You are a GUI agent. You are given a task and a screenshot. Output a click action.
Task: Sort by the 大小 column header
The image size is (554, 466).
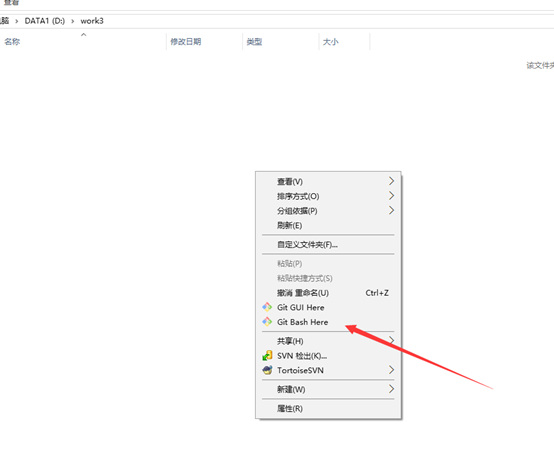point(344,42)
